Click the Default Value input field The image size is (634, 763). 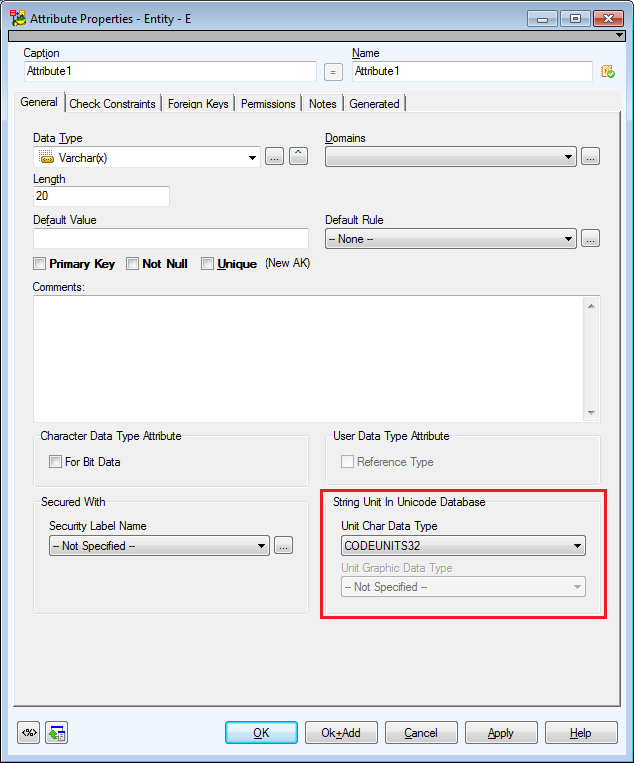click(171, 238)
